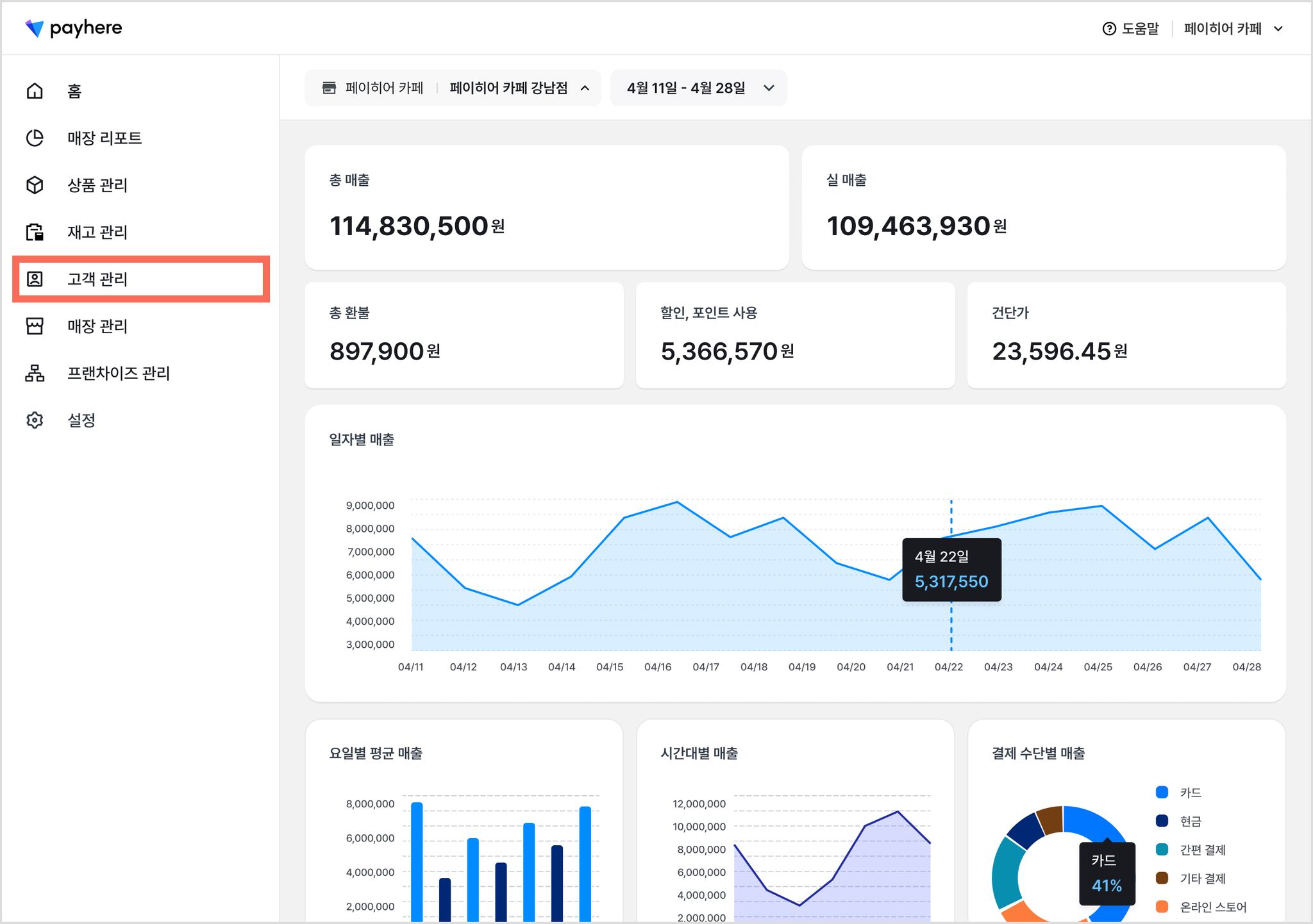Click 할인, 포인트 사용 card
This screenshot has height=924, width=1313.
coord(795,335)
